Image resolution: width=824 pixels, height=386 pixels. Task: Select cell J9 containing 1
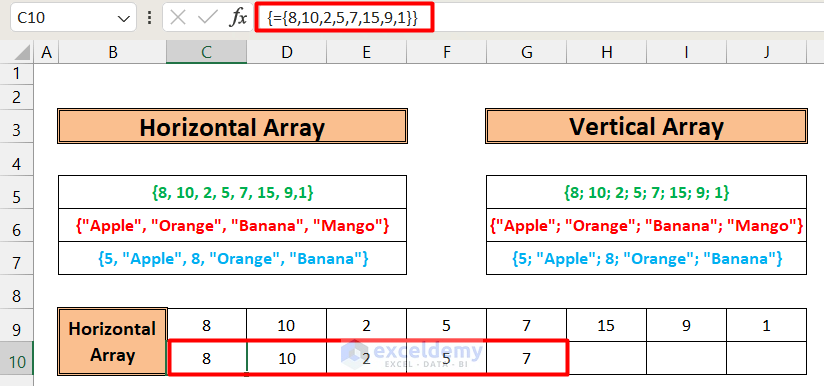pyautogui.click(x=767, y=326)
